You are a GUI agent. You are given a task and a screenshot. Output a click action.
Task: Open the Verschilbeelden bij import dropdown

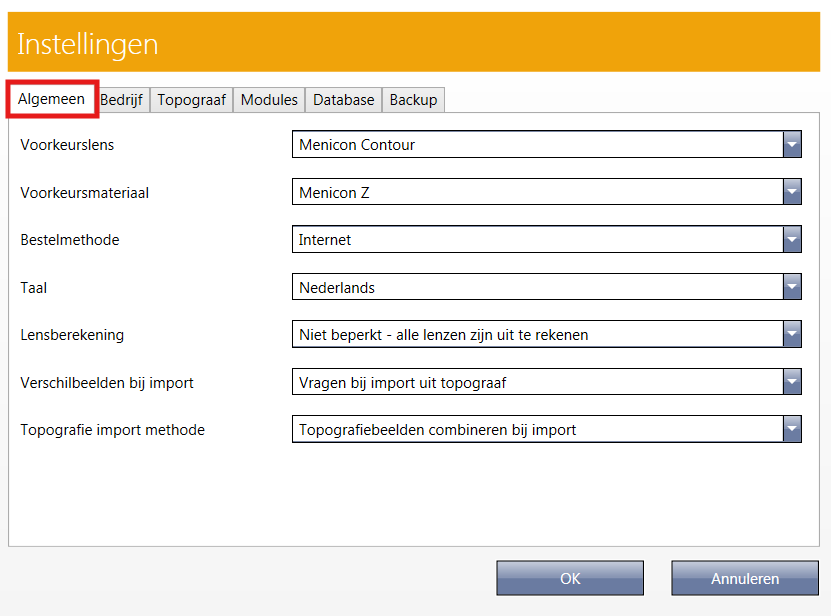click(x=792, y=382)
